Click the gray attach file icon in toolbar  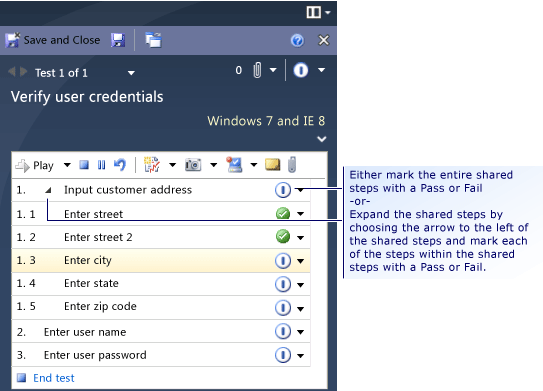tap(292, 165)
